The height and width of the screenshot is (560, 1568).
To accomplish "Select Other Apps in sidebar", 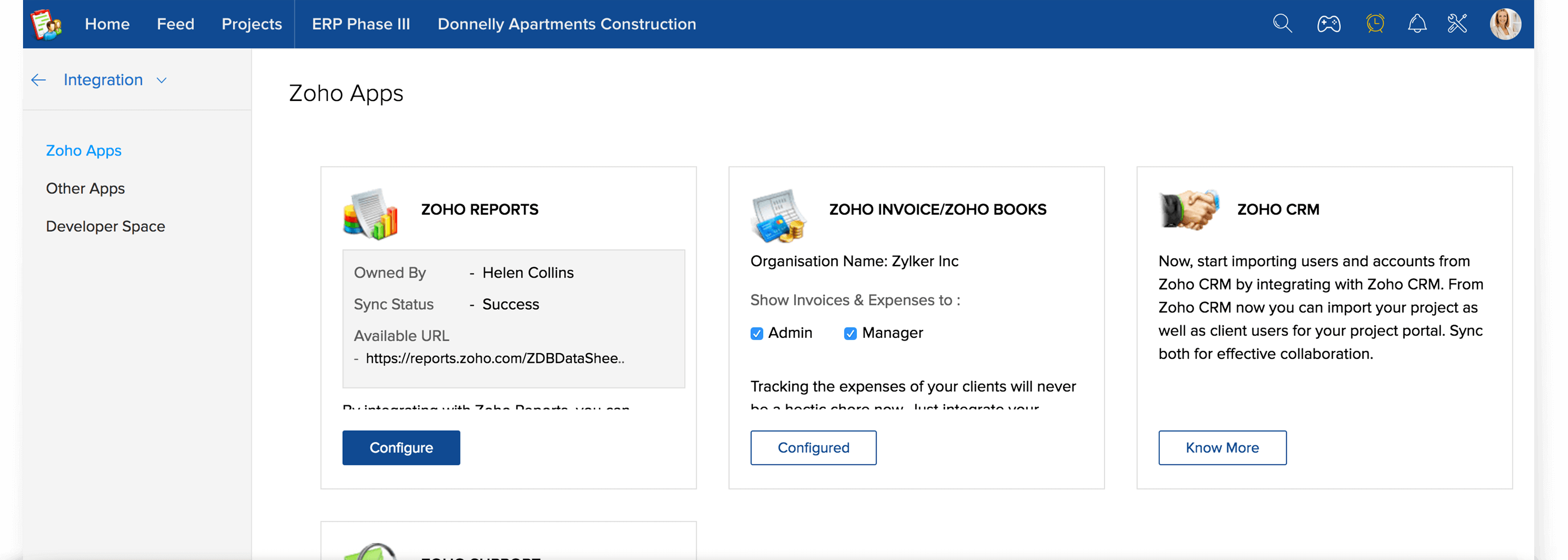I will click(85, 188).
